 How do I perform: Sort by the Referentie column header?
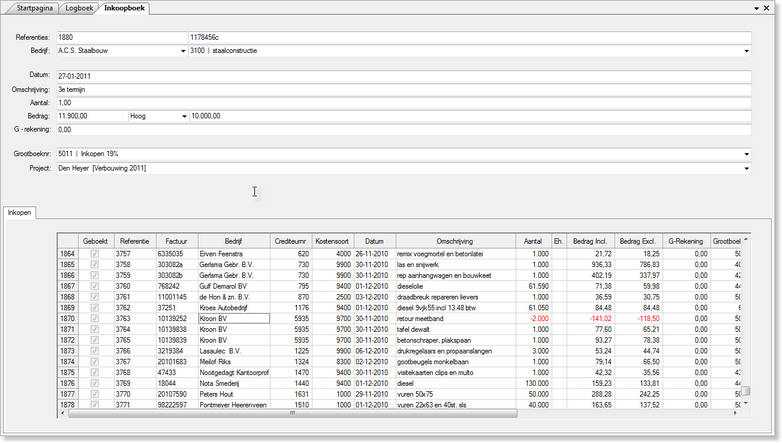[135, 241]
